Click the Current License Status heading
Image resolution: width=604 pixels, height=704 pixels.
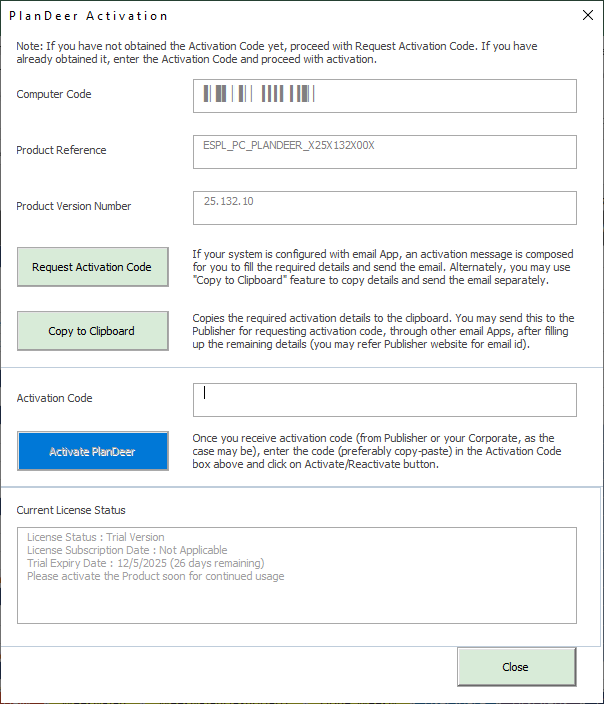71,510
